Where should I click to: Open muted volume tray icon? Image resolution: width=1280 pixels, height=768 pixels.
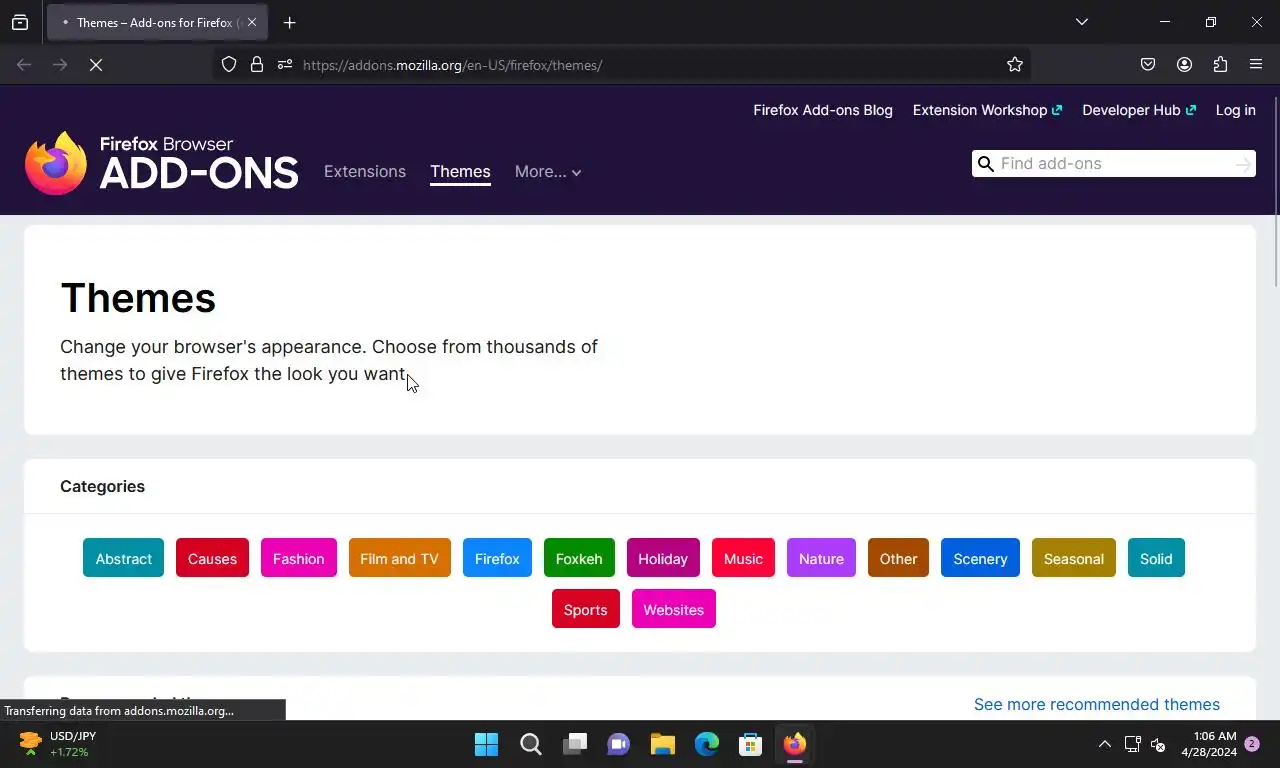click(1158, 744)
